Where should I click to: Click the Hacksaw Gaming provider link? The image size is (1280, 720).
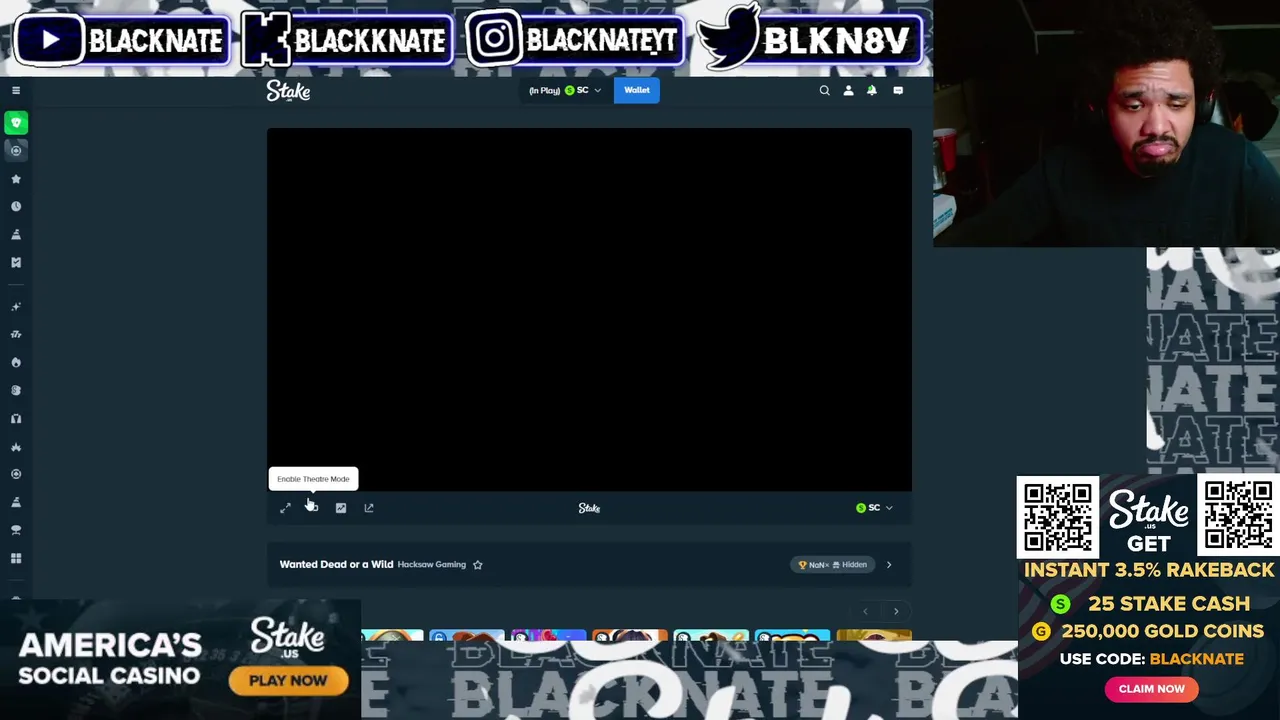[432, 565]
